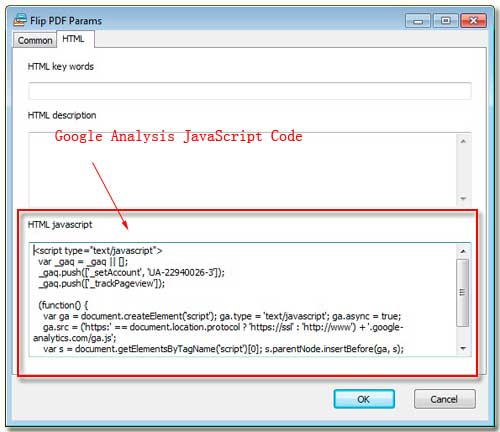Switch to the Common tab
This screenshot has width=500, height=432.
[35, 40]
